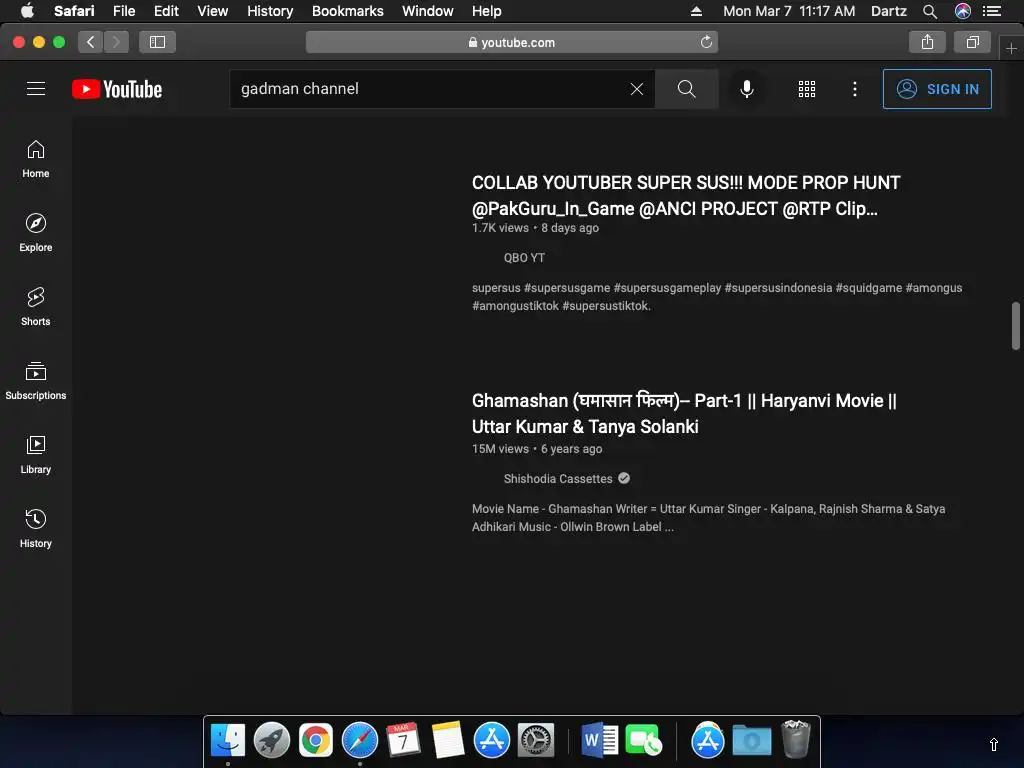1024x768 pixels.
Task: Open COLLAB YOUTUBER SUPER SUS video title
Action: click(686, 195)
